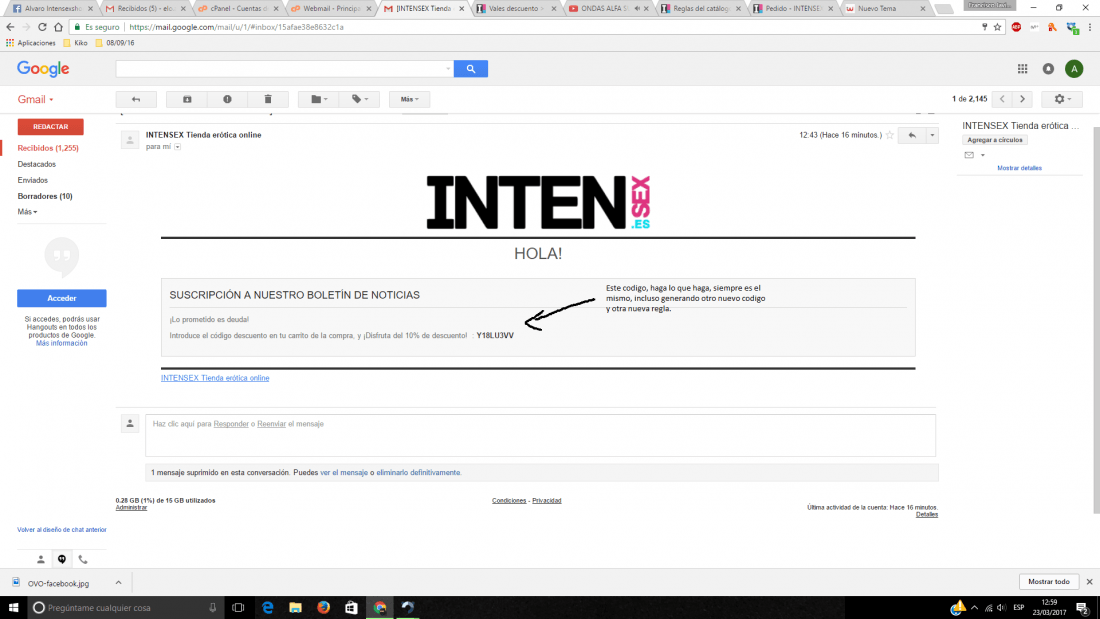
Task: Open Microsoft Edge from the taskbar
Action: coord(267,608)
